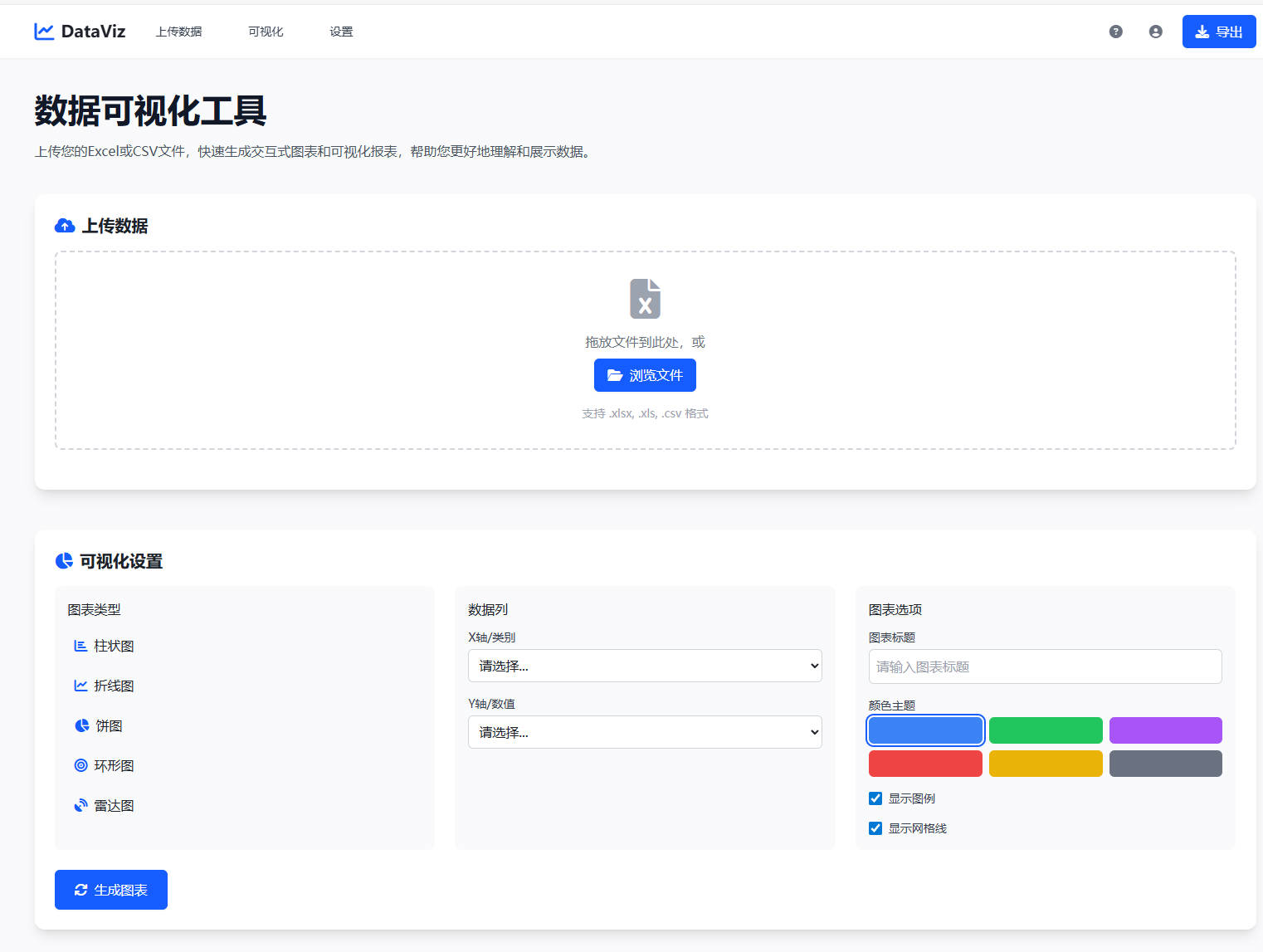Screen dimensions: 1263x952
Task: Click the bar chart icon next to 柱状图
Action: click(x=80, y=646)
